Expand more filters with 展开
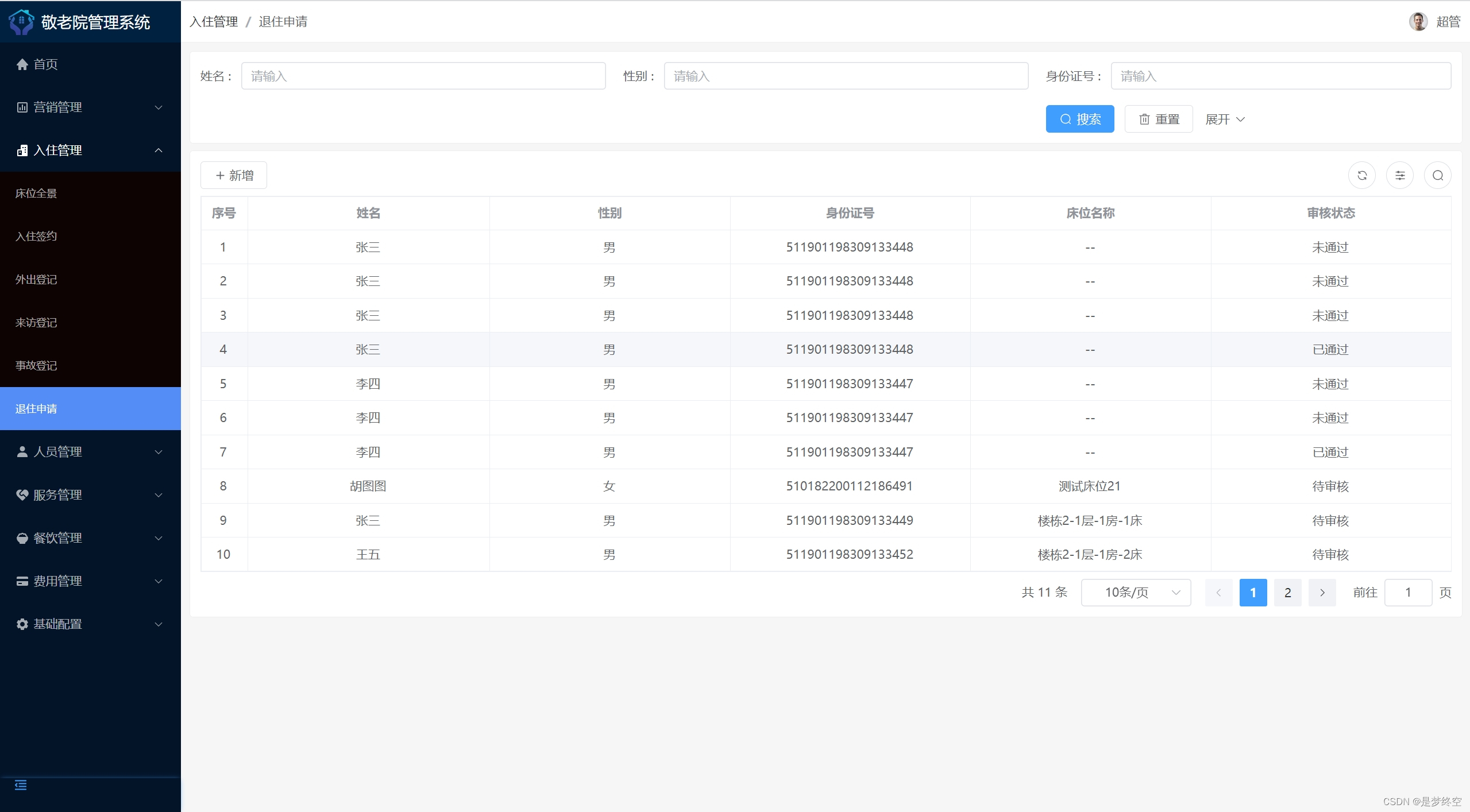The height and width of the screenshot is (812, 1470). 1225,119
